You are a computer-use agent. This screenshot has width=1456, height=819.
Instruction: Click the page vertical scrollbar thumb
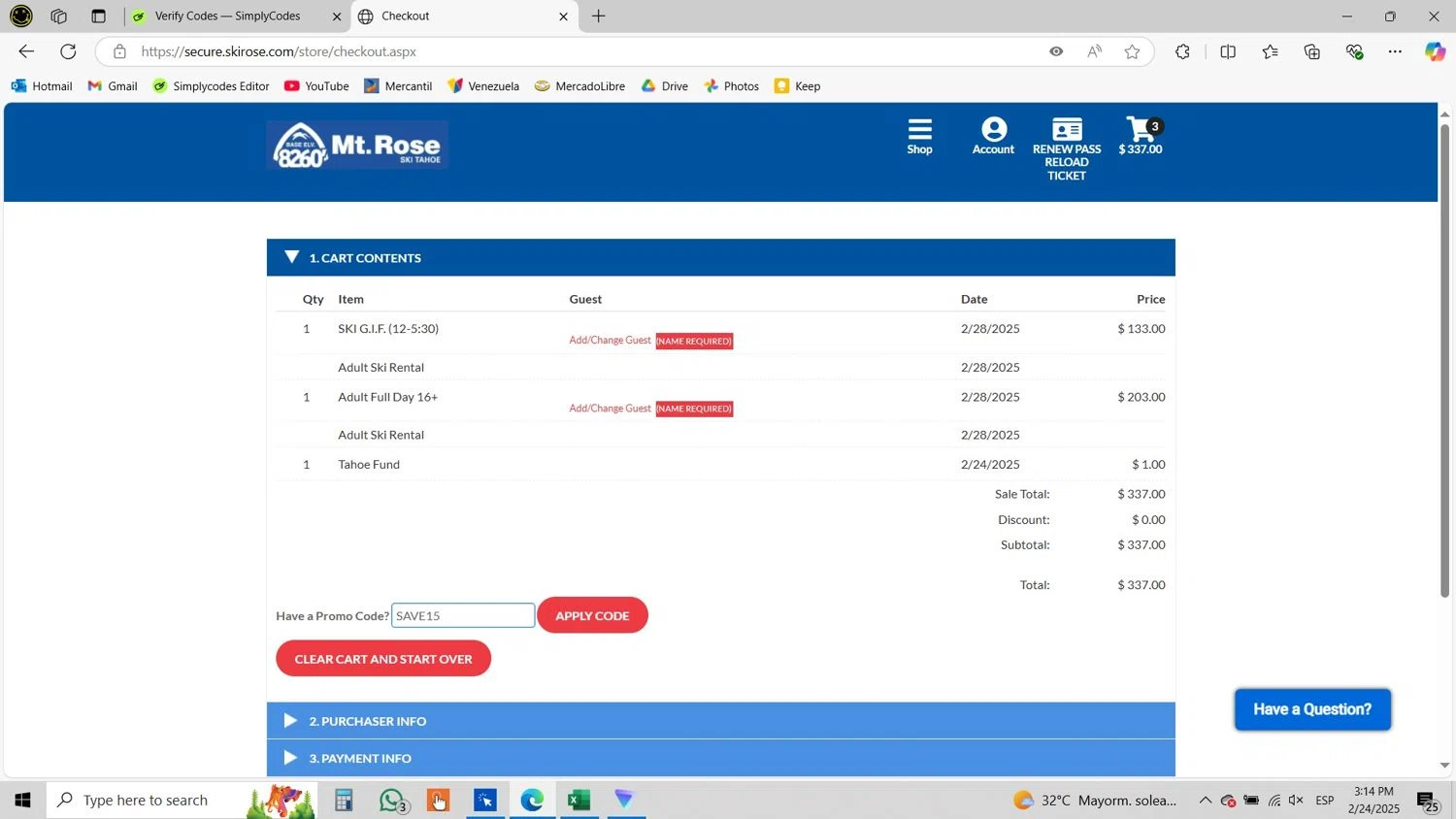pyautogui.click(x=1444, y=359)
